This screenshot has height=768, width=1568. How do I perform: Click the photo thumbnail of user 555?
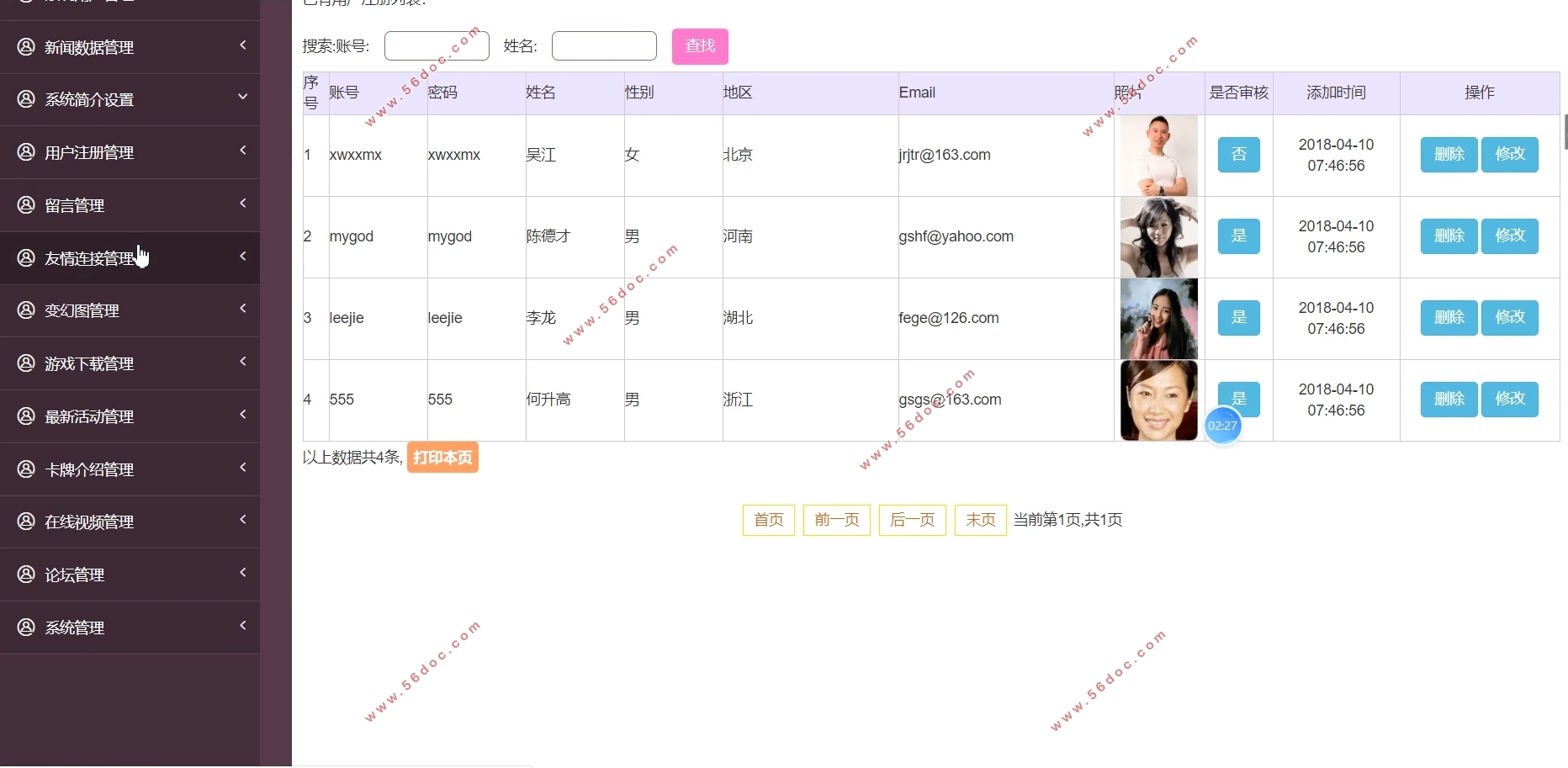pyautogui.click(x=1158, y=400)
